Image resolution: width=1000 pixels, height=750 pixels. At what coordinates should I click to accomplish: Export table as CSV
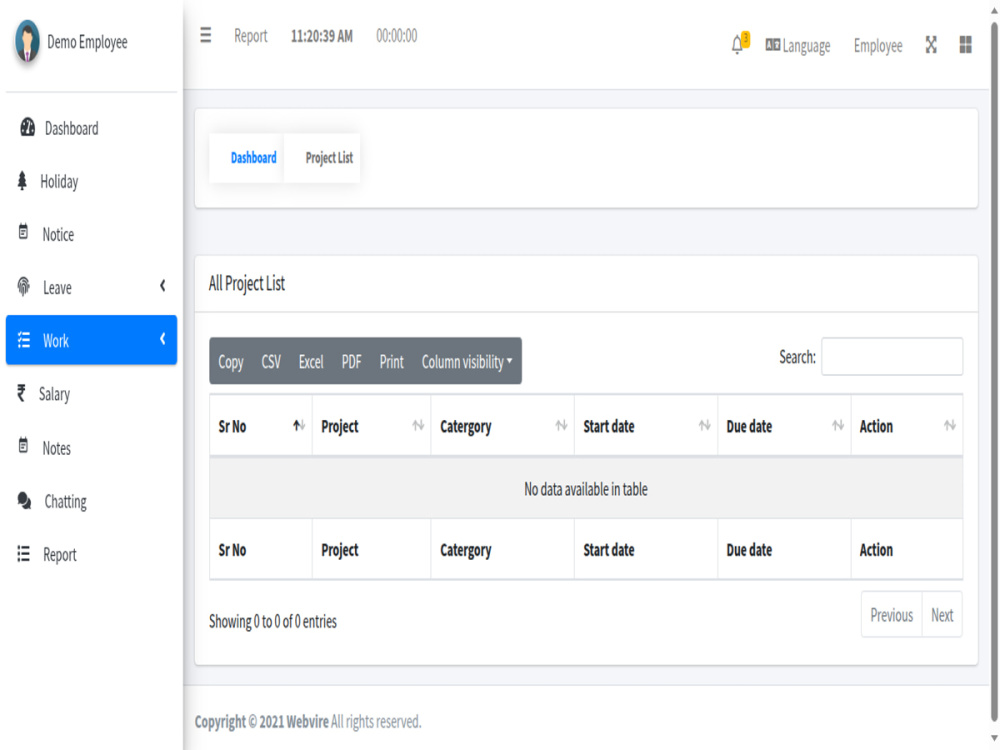click(x=271, y=362)
